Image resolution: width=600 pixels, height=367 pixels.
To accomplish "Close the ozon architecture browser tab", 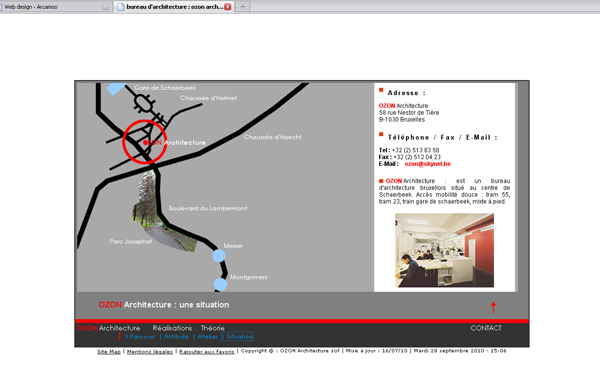I will (x=228, y=7).
